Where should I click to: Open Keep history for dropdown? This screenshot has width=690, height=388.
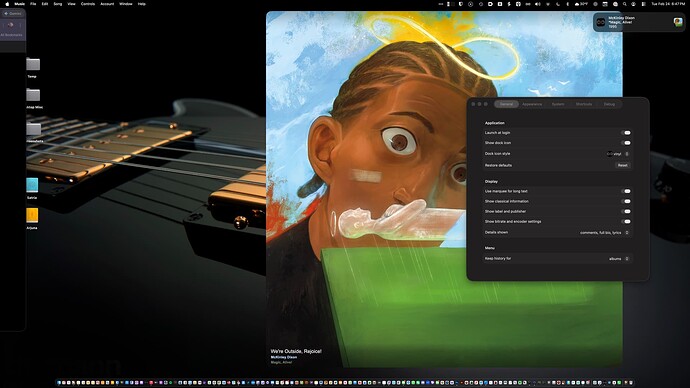[x=619, y=259]
